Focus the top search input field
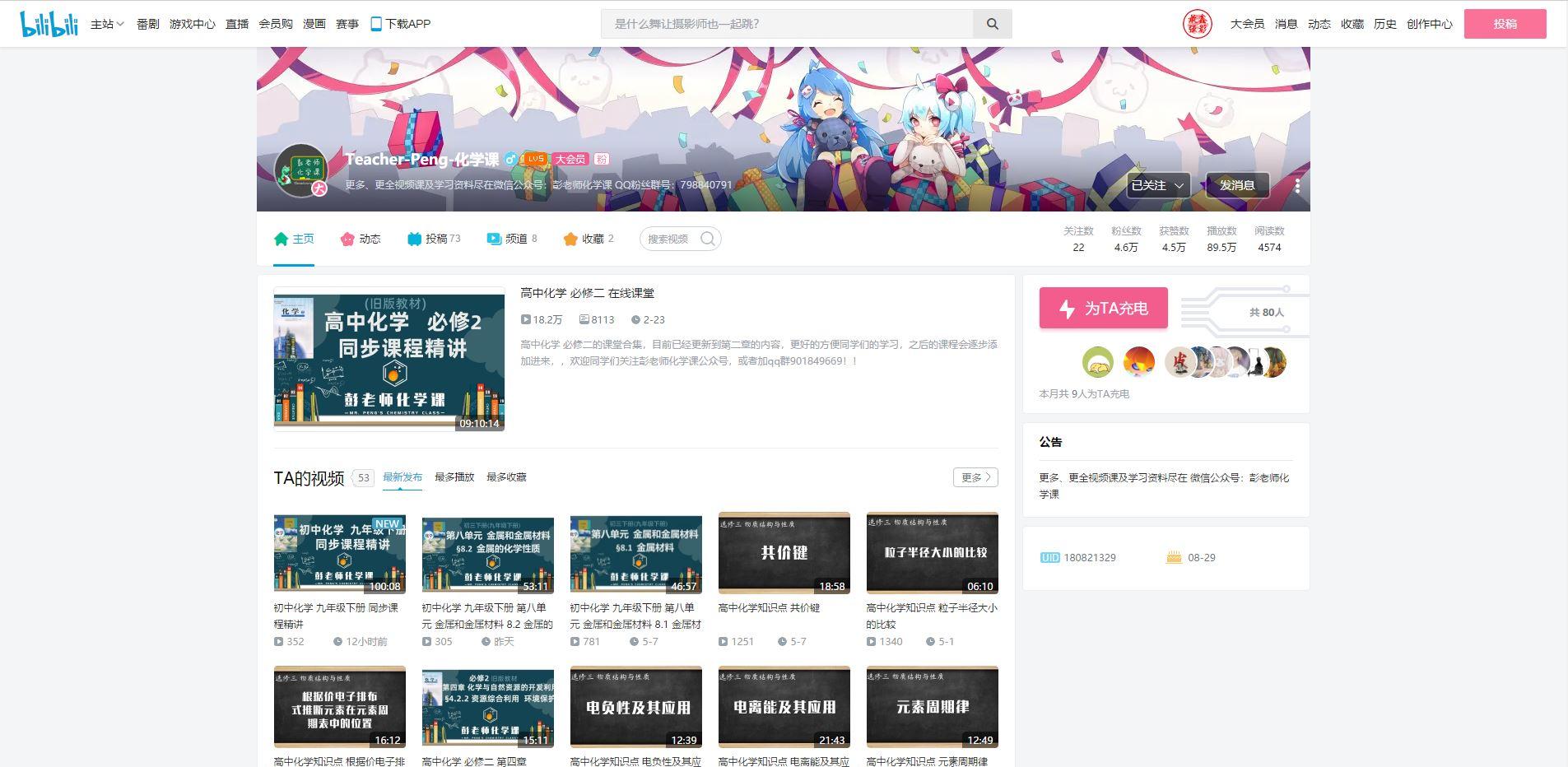The image size is (1568, 767). click(x=788, y=24)
